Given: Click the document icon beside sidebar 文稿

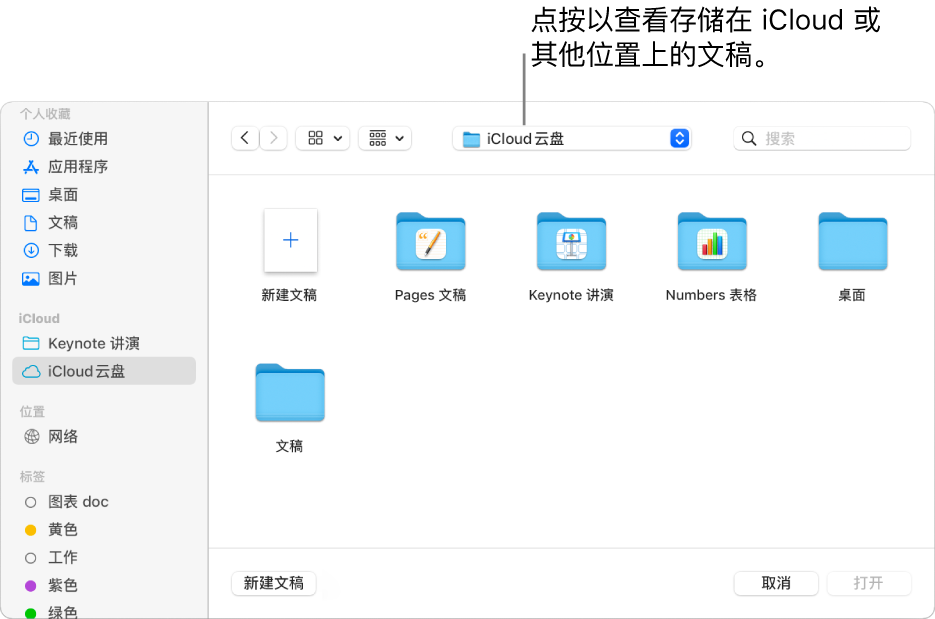Looking at the screenshot, I should point(30,223).
